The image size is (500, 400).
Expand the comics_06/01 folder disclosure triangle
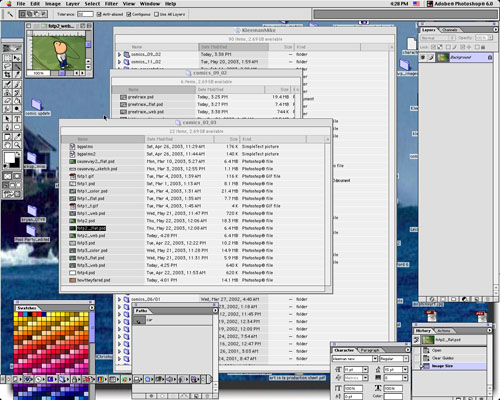119,299
